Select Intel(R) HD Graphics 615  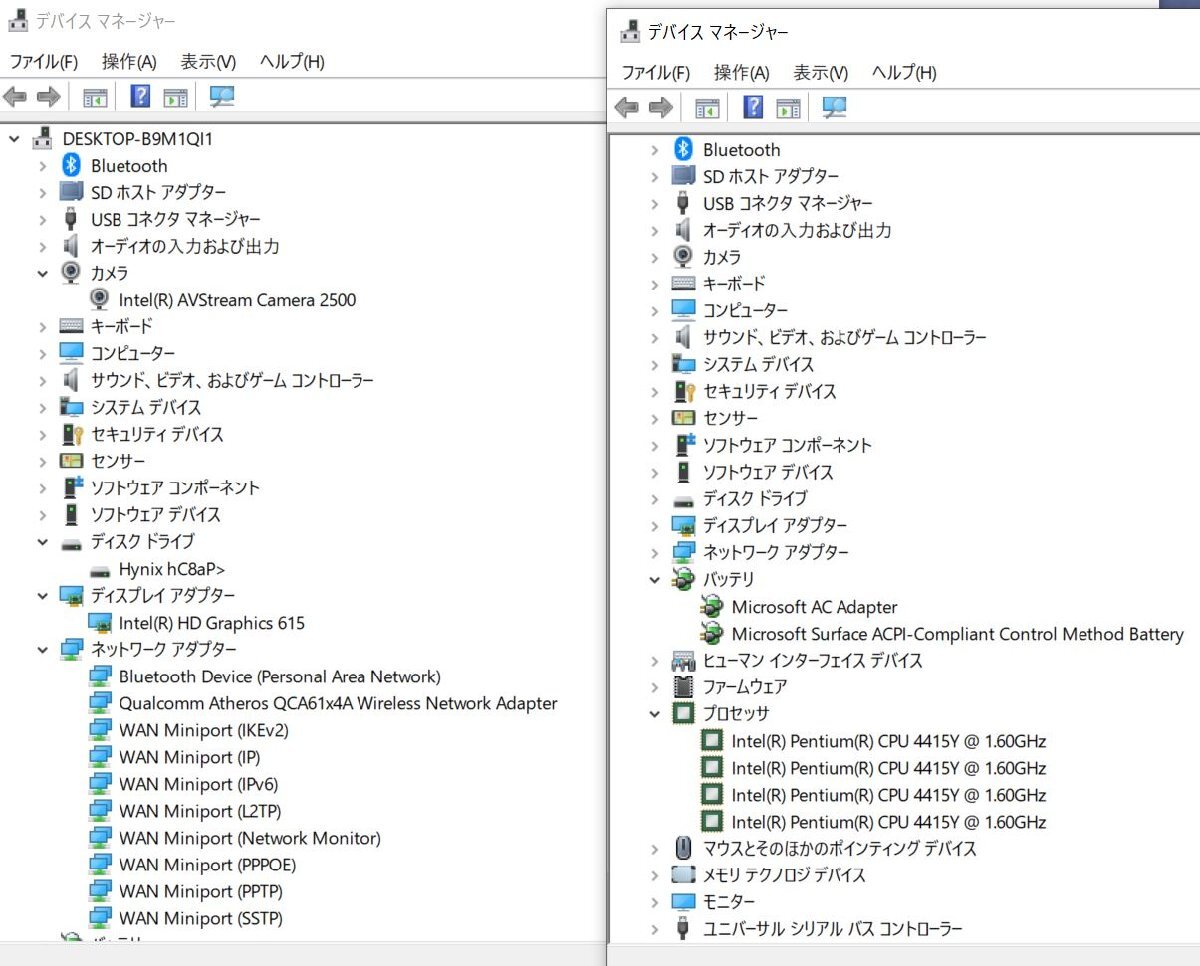coord(211,623)
